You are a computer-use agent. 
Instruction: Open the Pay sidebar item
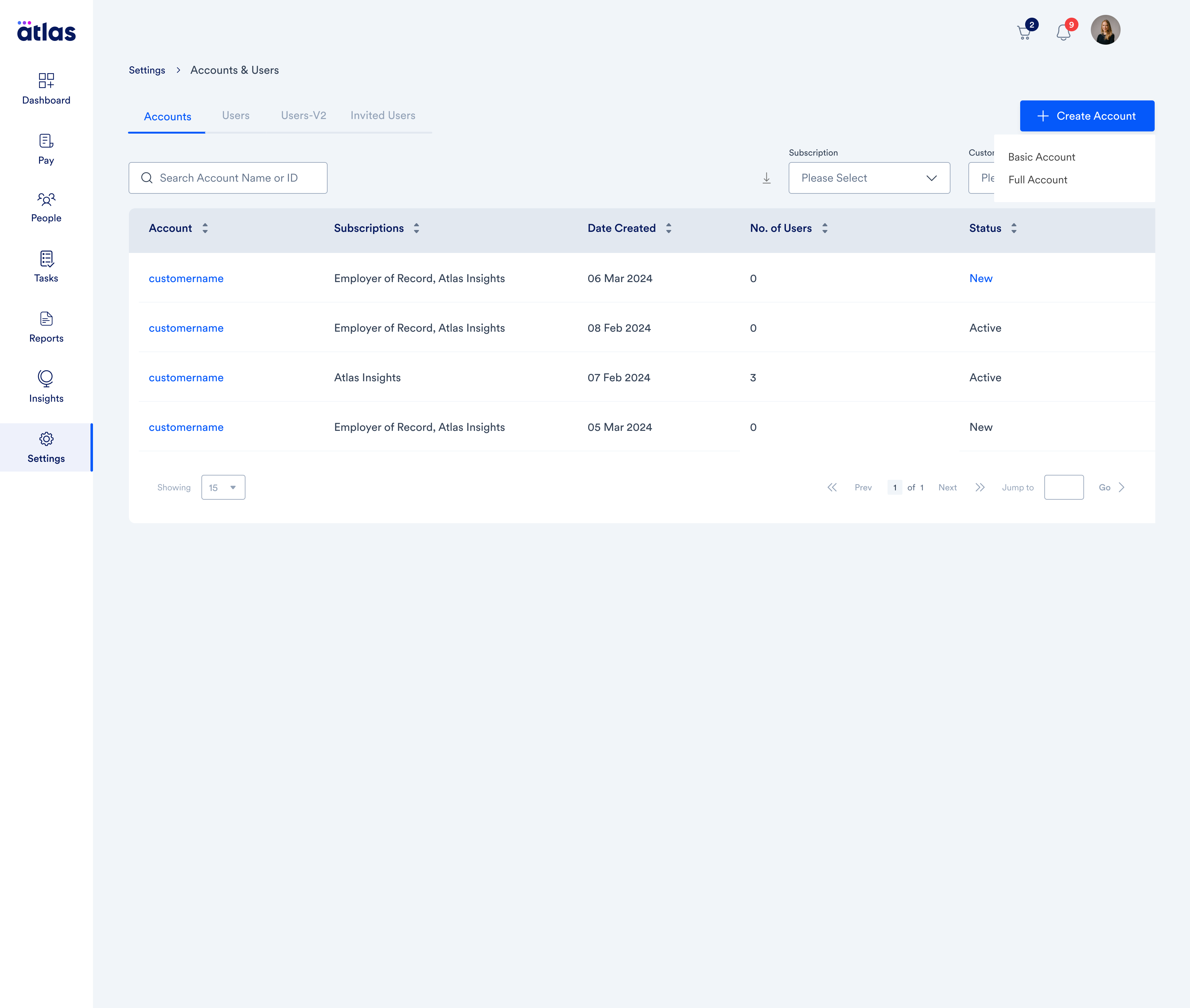point(46,148)
